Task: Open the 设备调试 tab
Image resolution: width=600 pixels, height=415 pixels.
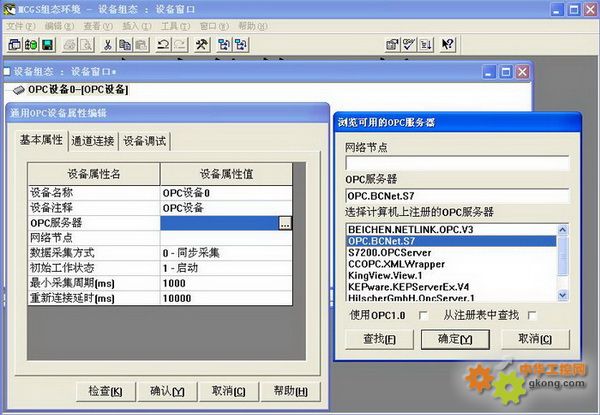Action: [145, 140]
